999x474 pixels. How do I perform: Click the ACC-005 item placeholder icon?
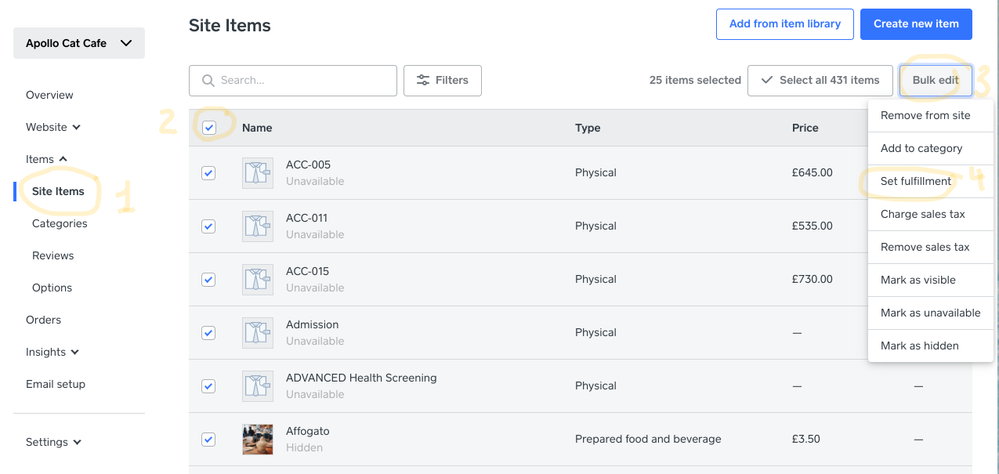click(257, 173)
